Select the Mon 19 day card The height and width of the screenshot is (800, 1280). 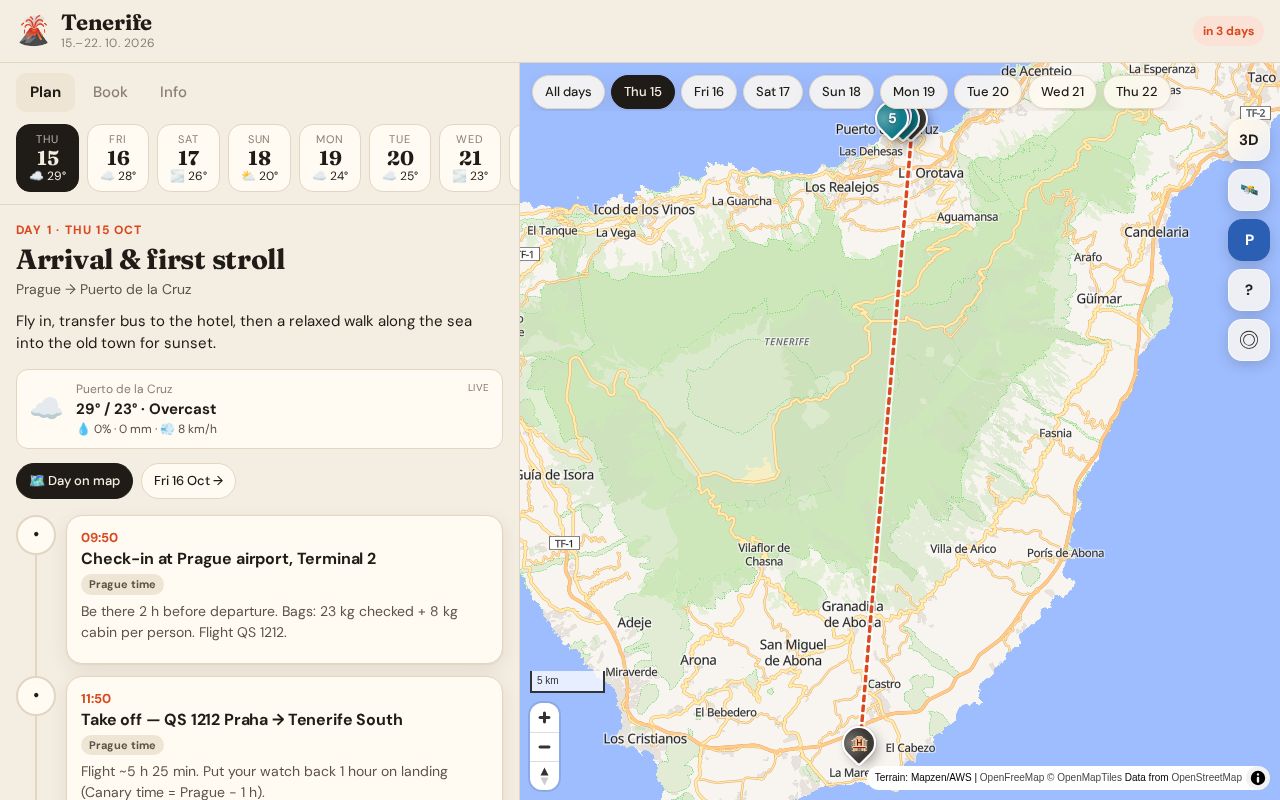pyautogui.click(x=330, y=158)
